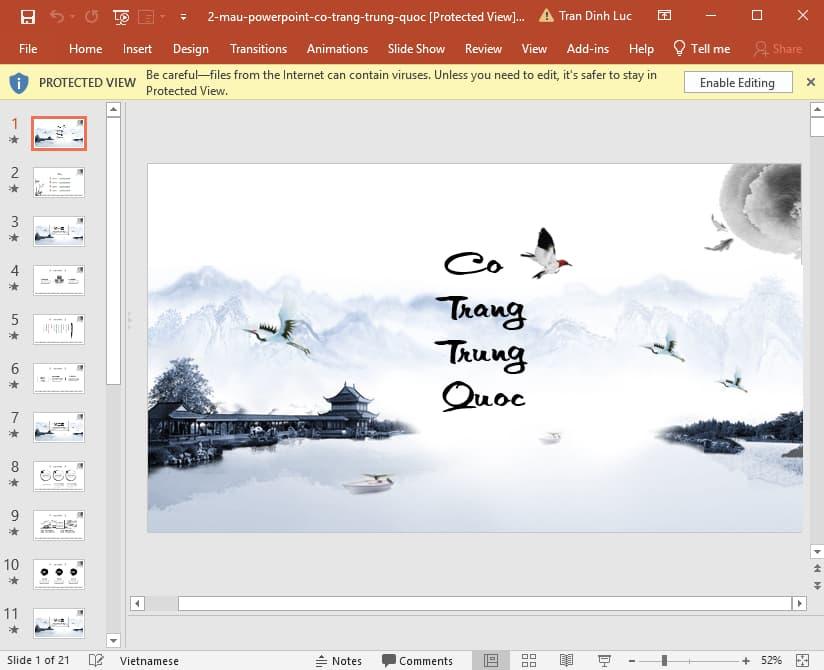Viewport: 824px width, 670px height.
Task: Click the Undo icon
Action: pyautogui.click(x=57, y=17)
